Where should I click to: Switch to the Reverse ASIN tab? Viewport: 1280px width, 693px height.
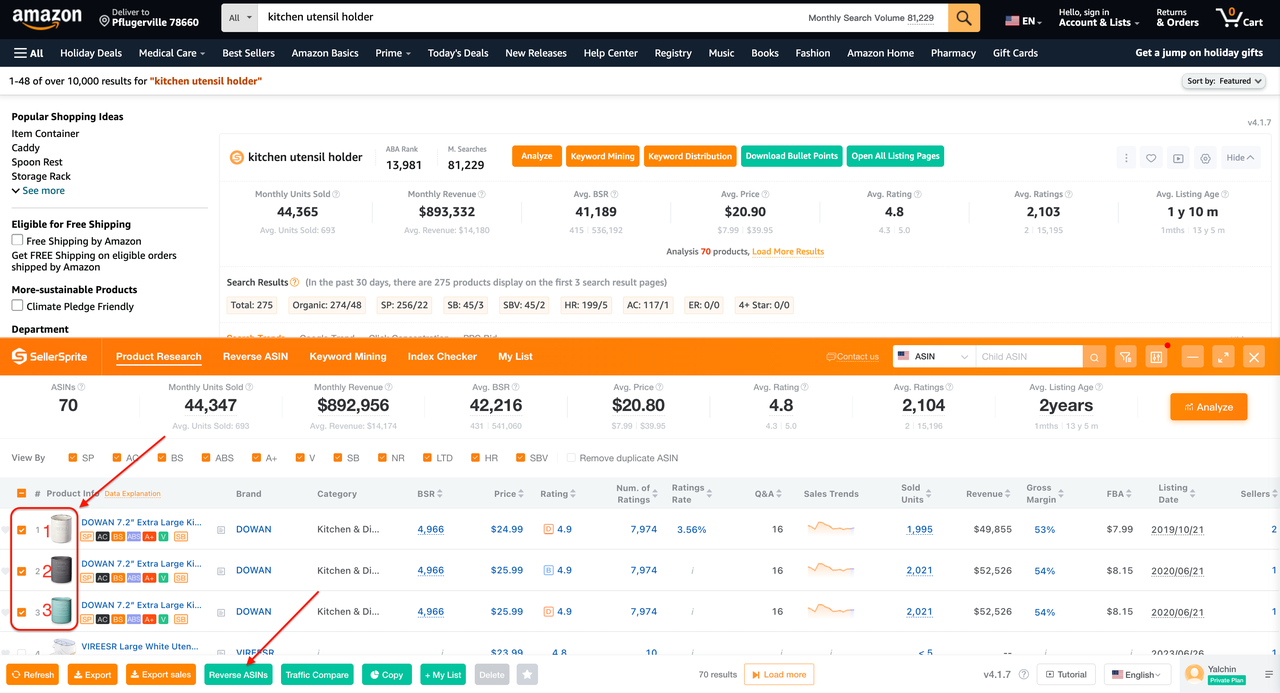pos(255,357)
